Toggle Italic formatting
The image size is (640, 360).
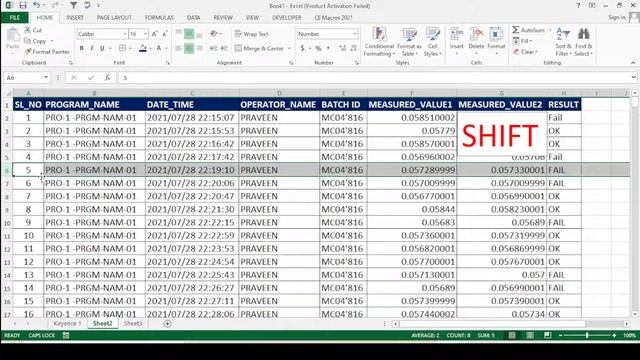(x=92, y=48)
